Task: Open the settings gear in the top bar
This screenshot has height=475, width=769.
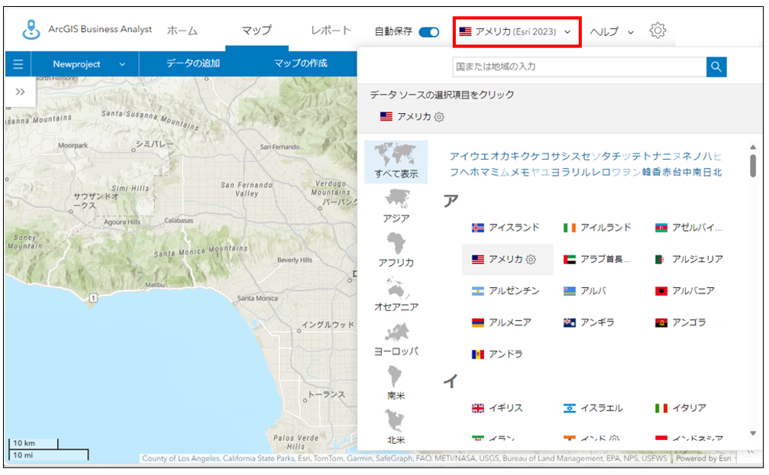Action: tap(657, 30)
